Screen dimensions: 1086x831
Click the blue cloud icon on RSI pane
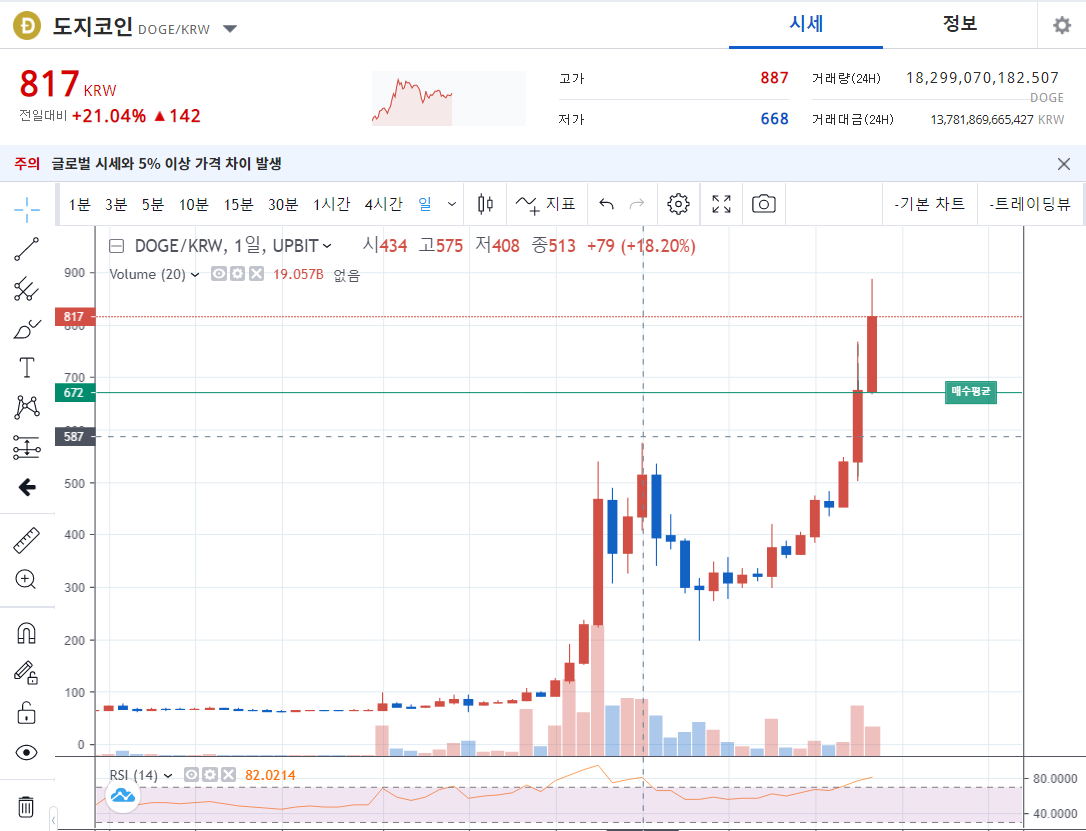pos(123,795)
